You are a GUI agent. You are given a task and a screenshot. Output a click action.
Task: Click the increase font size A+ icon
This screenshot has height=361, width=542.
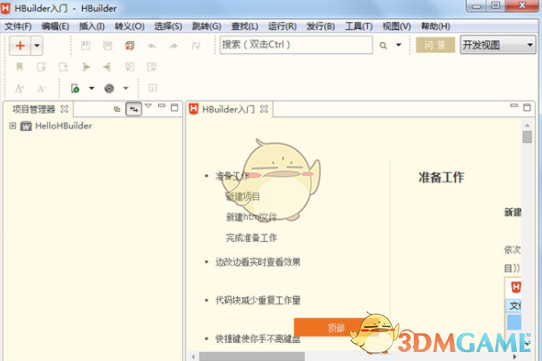(x=19, y=89)
